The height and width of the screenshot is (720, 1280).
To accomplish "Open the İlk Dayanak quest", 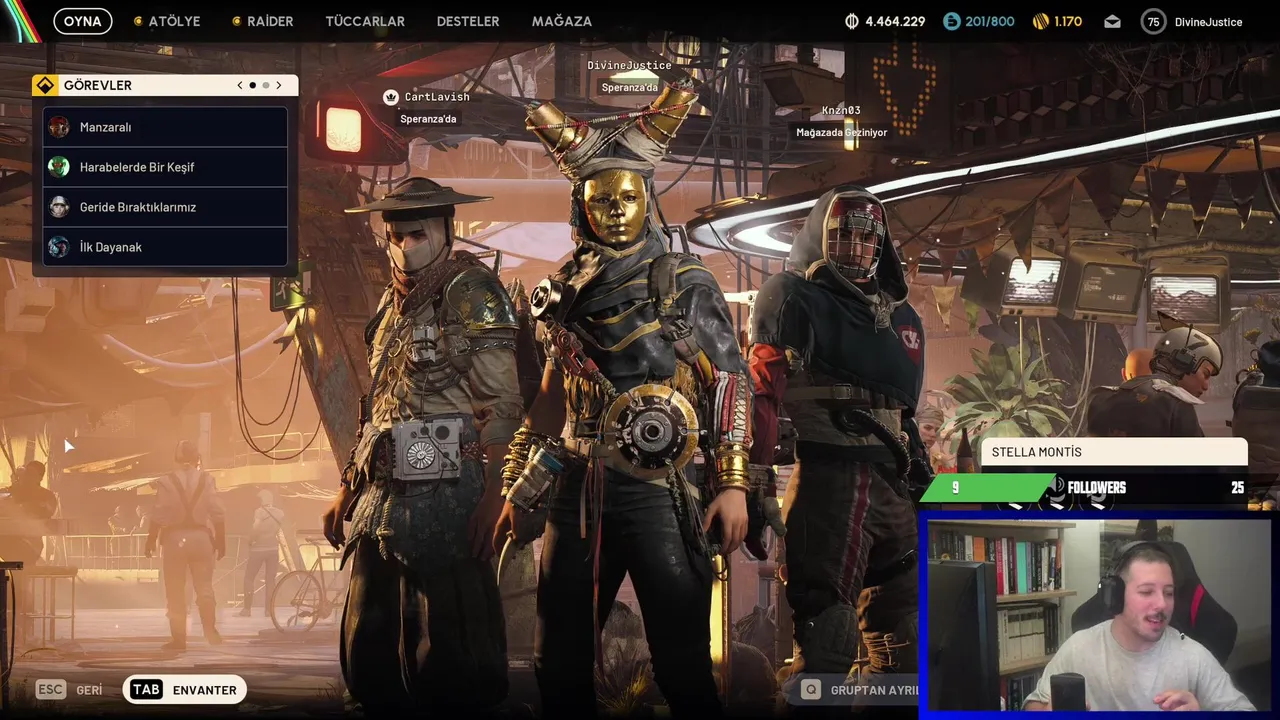I will pos(165,247).
